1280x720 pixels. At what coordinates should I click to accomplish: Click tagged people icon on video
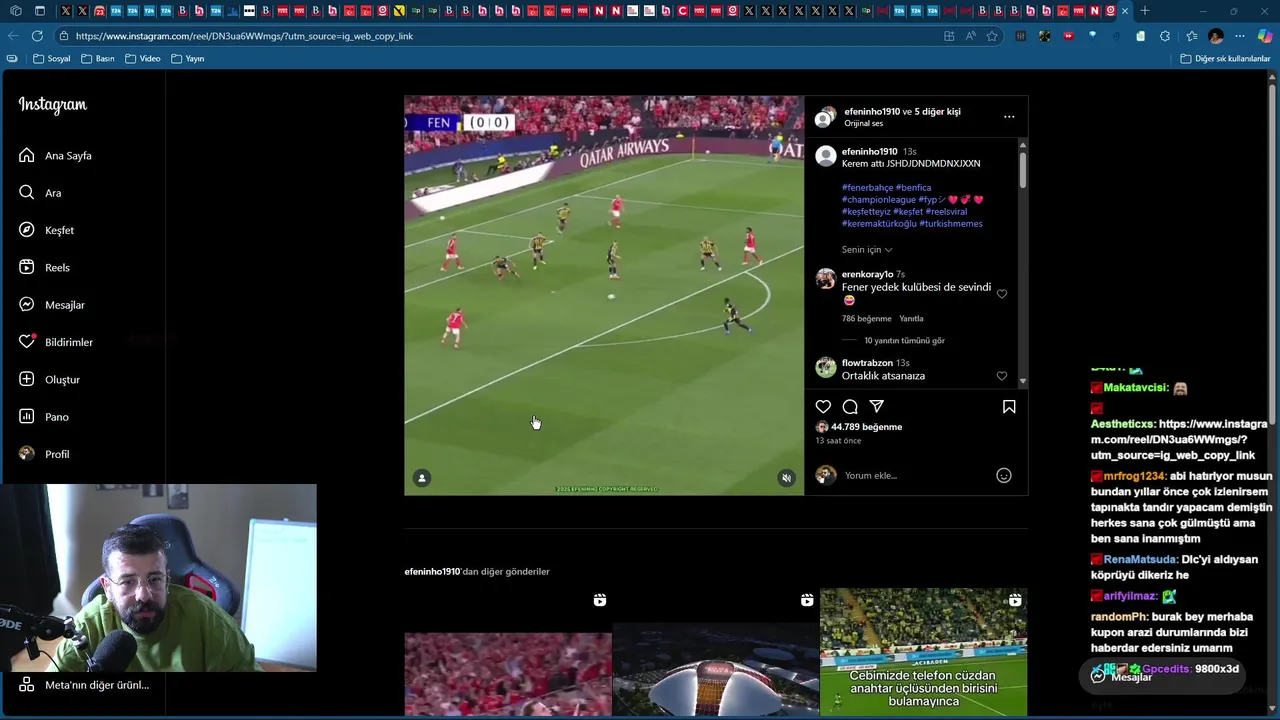tap(422, 478)
